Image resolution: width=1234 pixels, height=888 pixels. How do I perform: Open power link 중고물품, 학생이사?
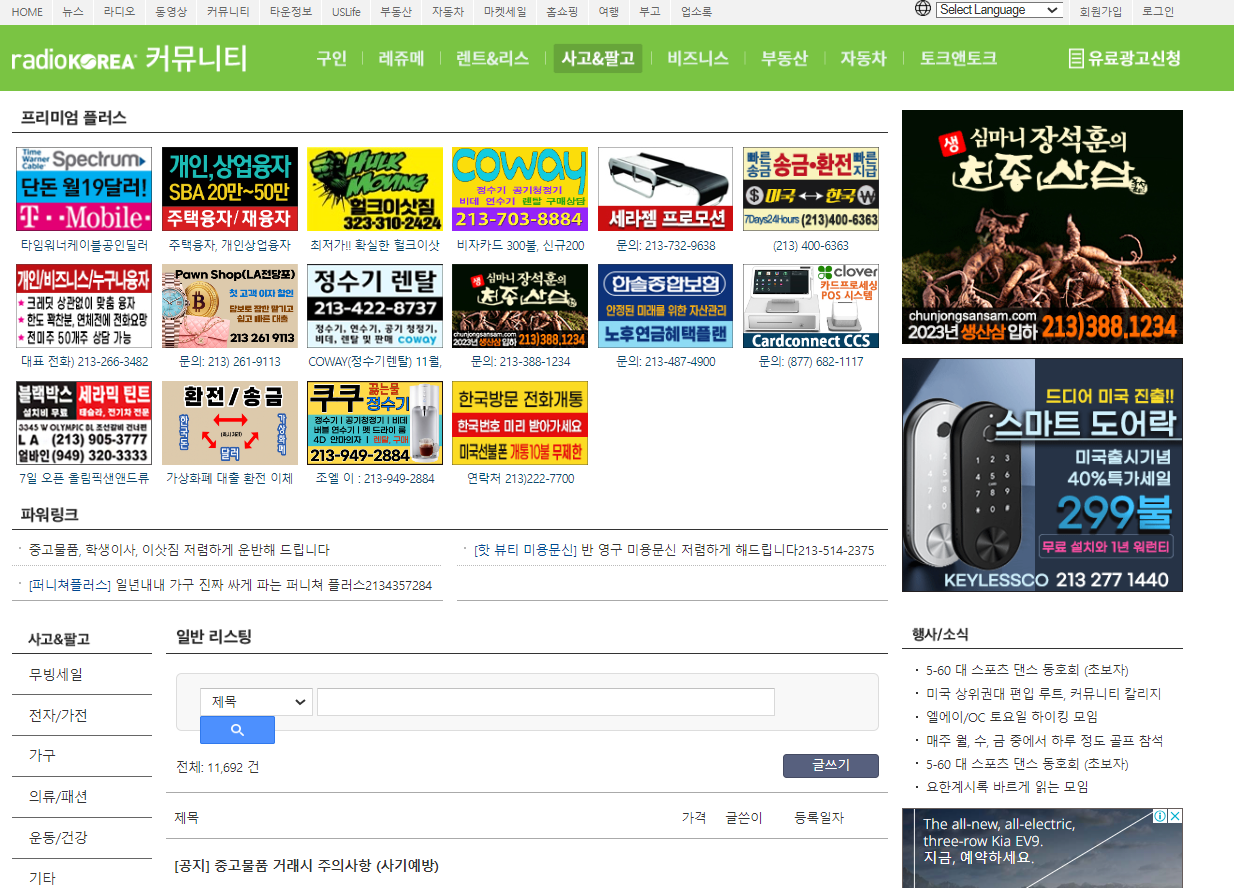tap(179, 550)
